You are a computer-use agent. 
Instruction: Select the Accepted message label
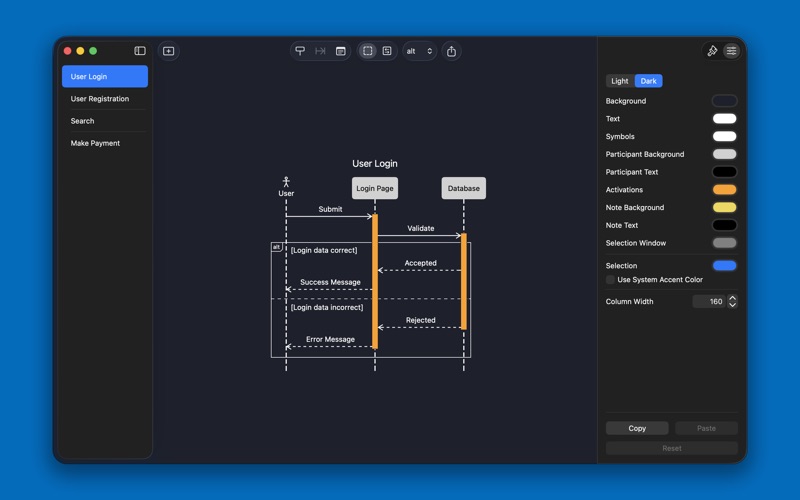(x=420, y=263)
